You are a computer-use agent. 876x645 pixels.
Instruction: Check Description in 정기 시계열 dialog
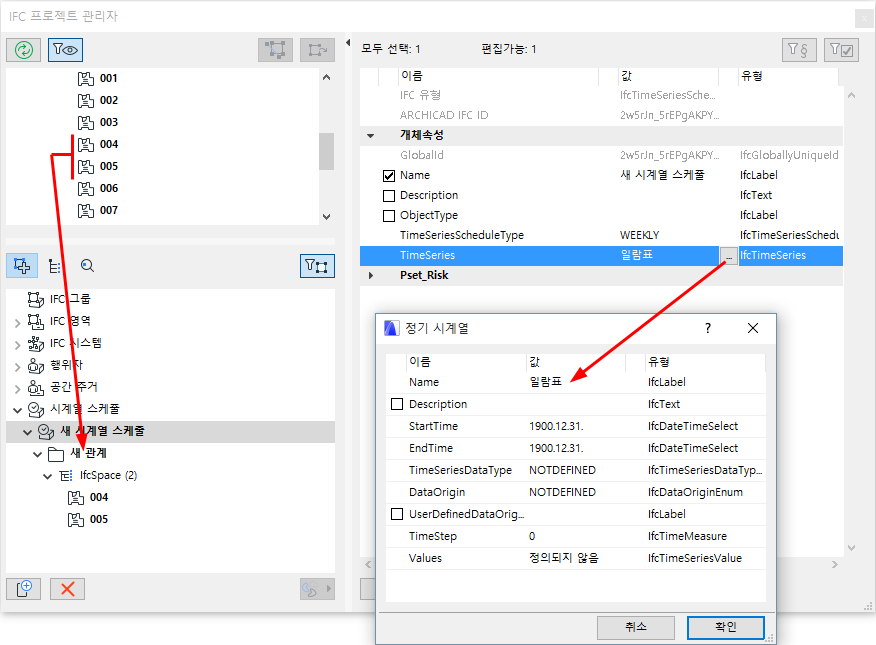(397, 404)
